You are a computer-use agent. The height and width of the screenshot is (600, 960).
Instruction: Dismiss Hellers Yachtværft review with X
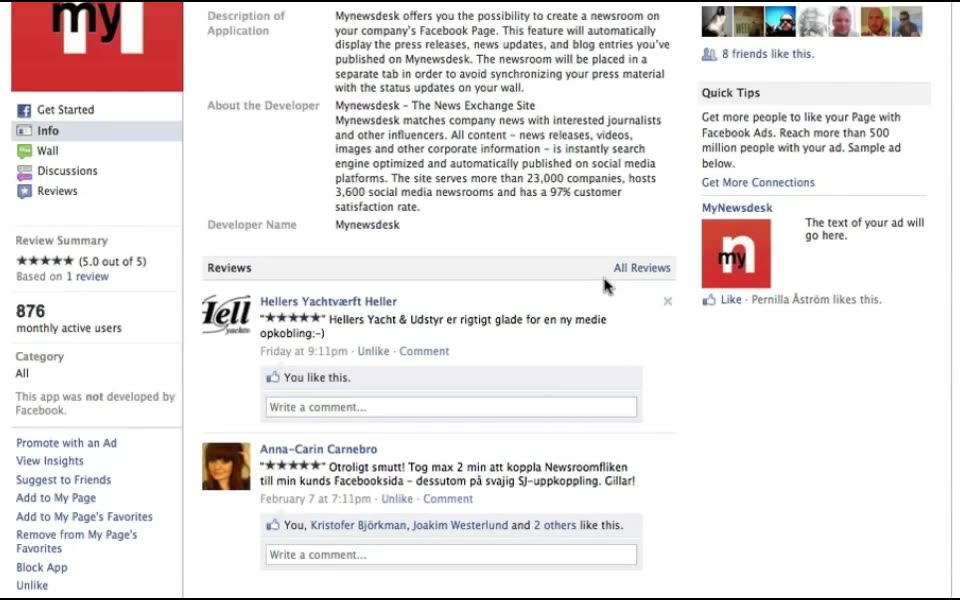coord(667,301)
